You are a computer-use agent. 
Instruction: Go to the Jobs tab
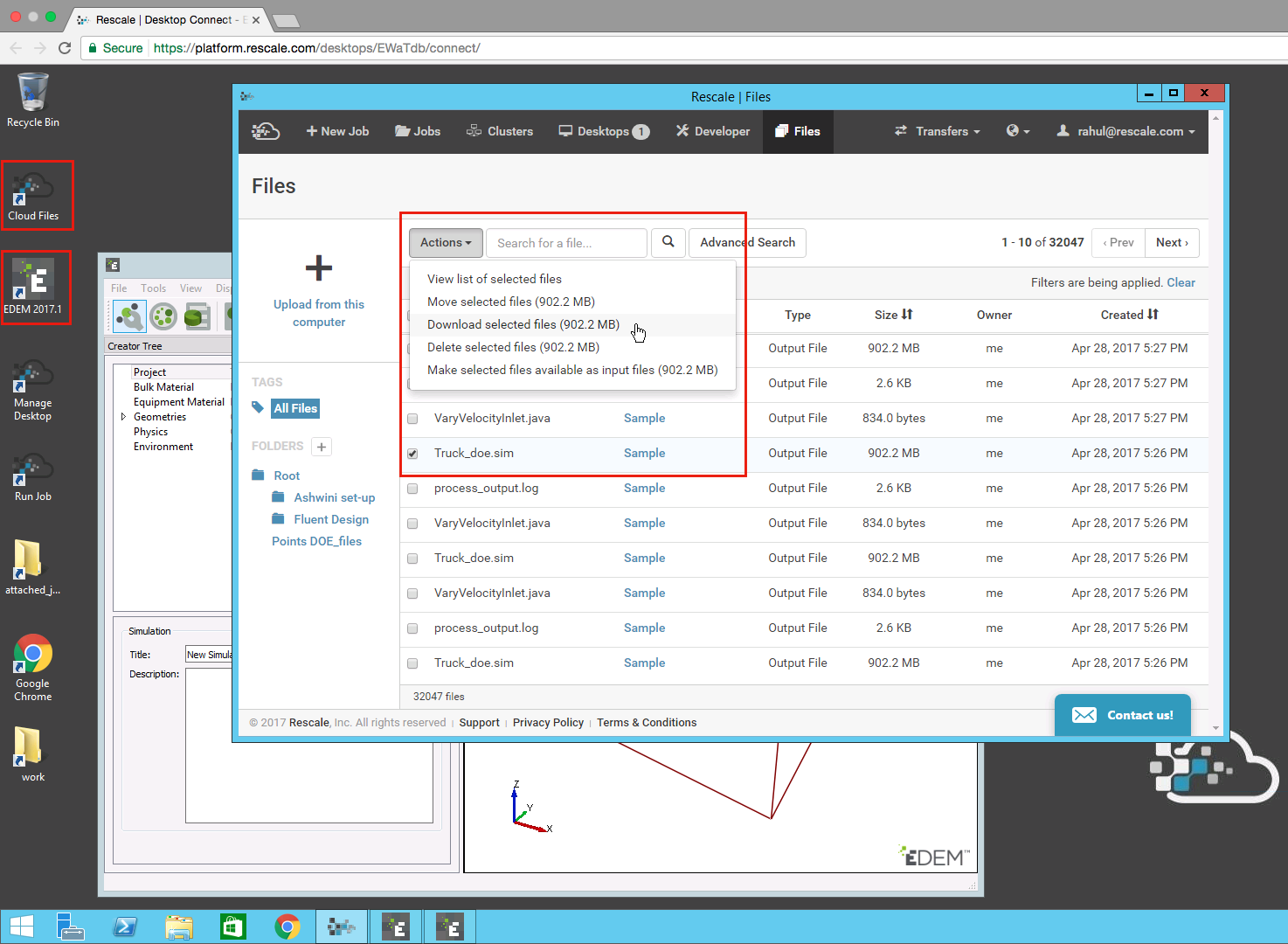[418, 131]
